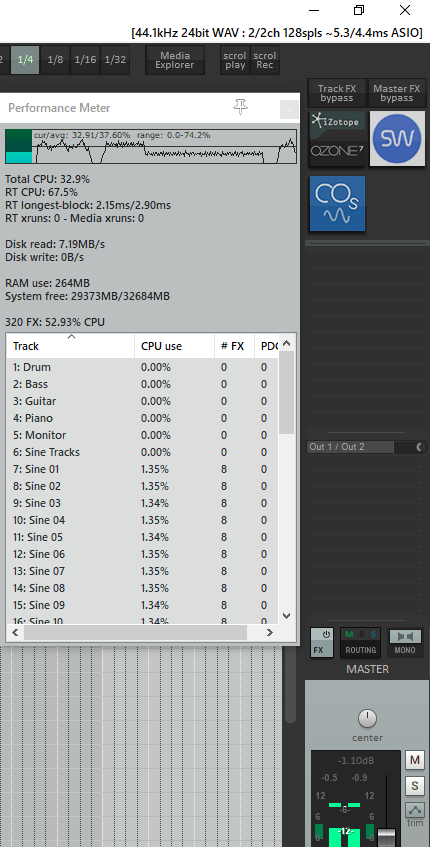Click Master FX bypass button
This screenshot has width=430, height=847.
[397, 93]
